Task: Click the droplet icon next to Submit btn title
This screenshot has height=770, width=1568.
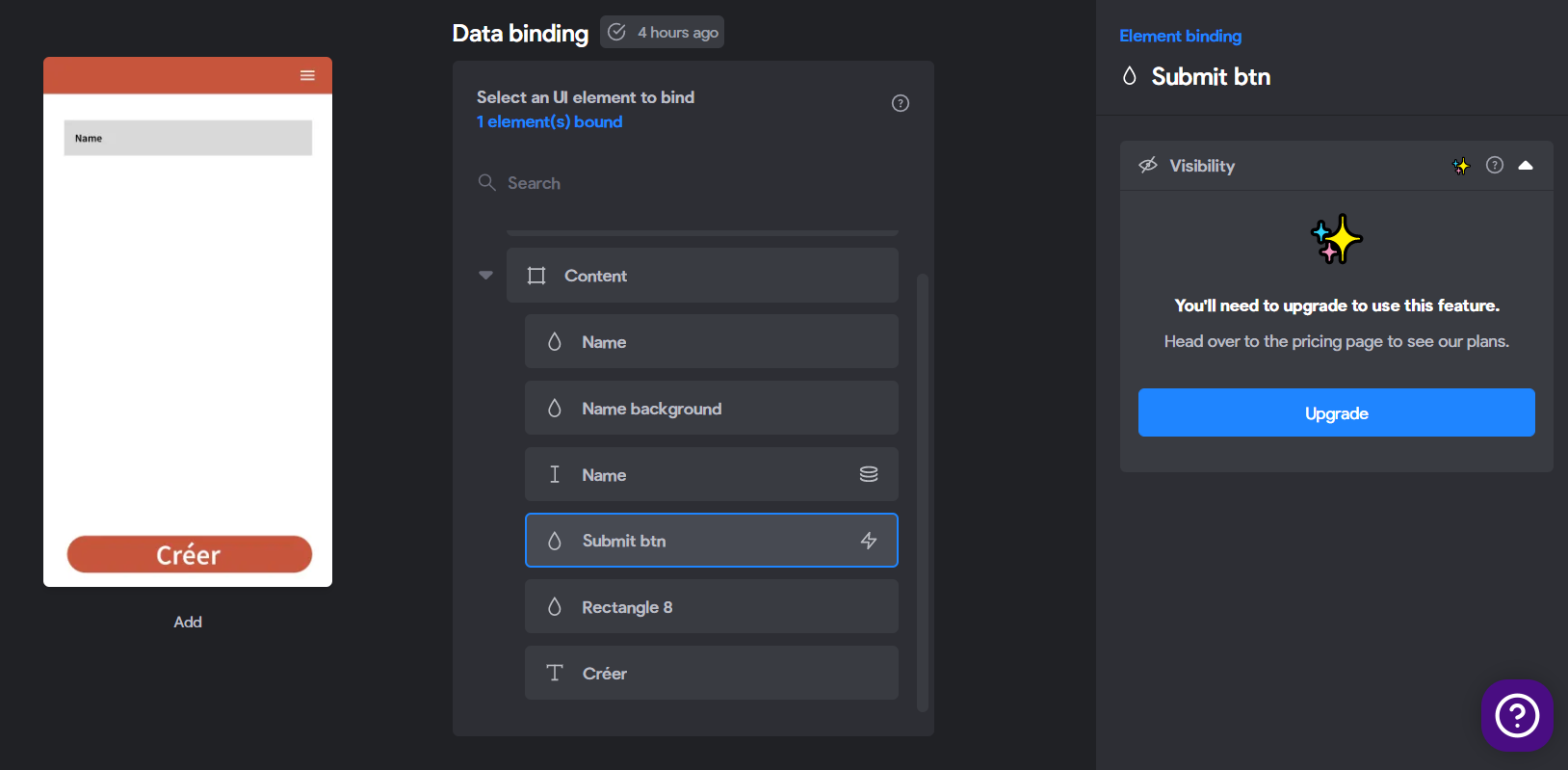Action: tap(1130, 76)
